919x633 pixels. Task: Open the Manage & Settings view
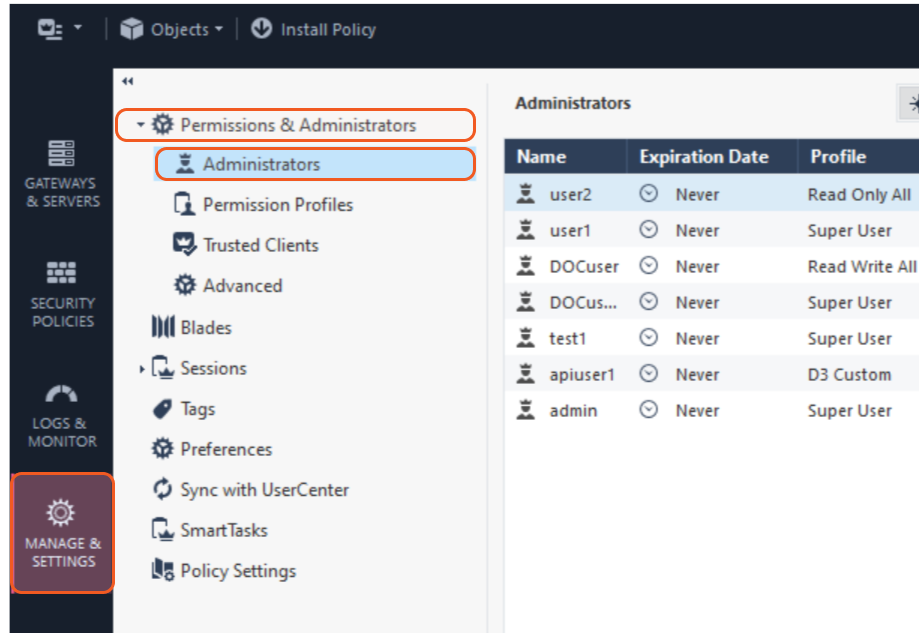[x=62, y=533]
